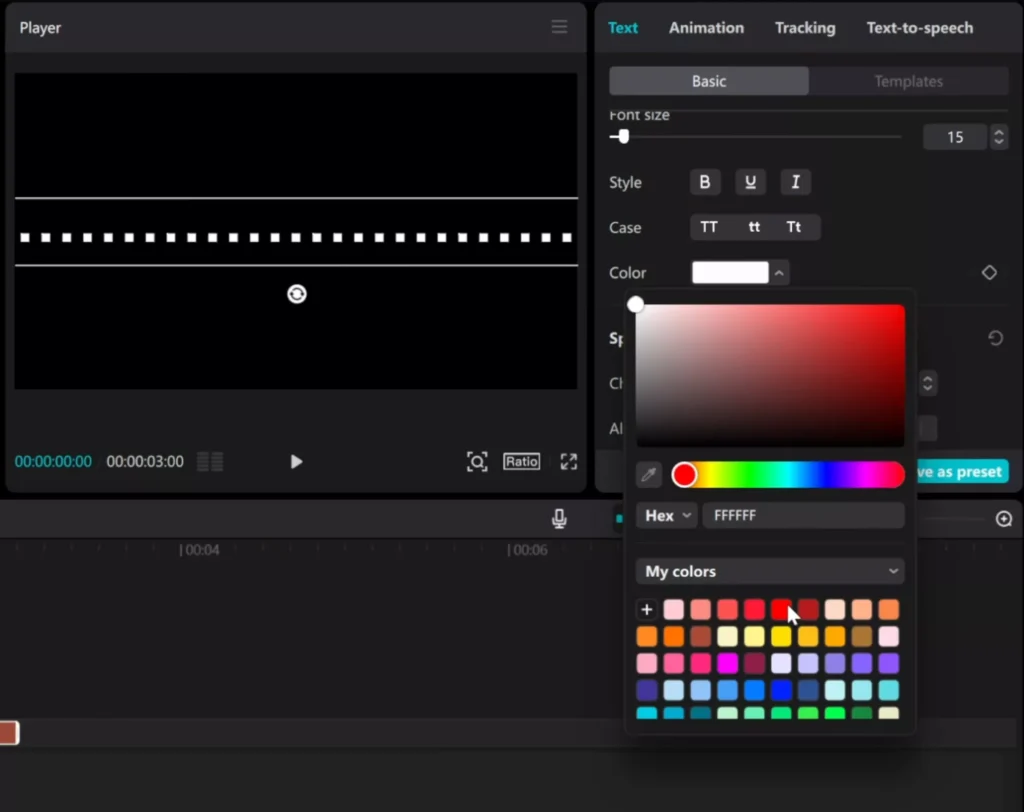Add a new custom color with plus

[647, 609]
